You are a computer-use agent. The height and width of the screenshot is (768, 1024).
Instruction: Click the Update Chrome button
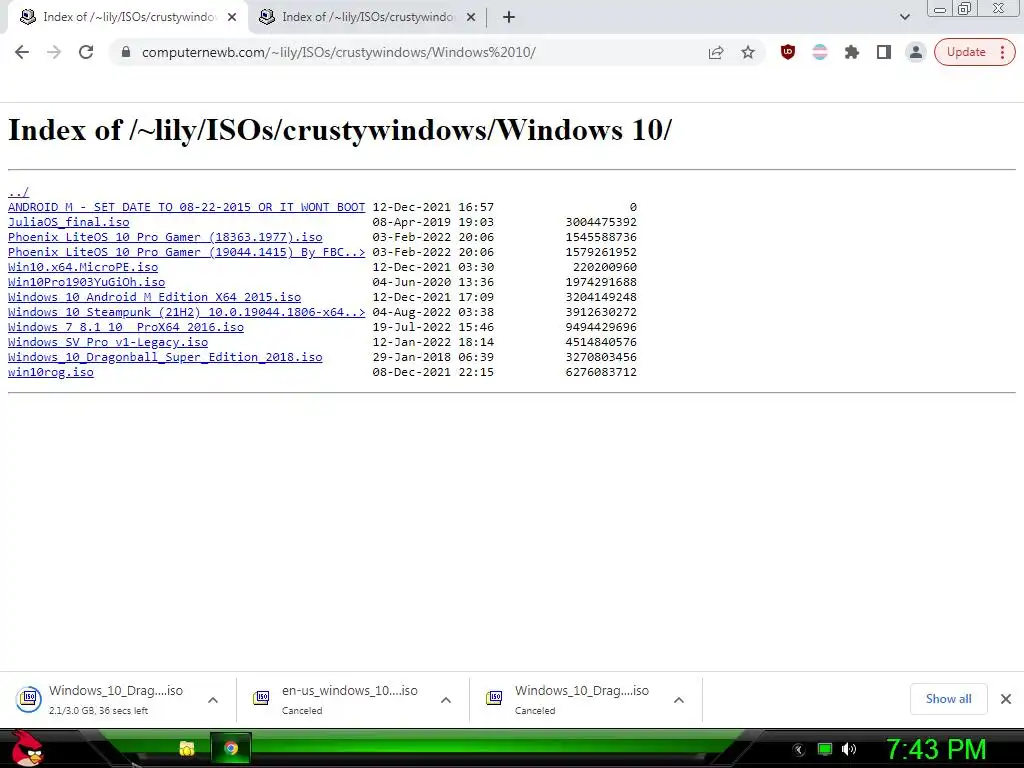pos(974,52)
